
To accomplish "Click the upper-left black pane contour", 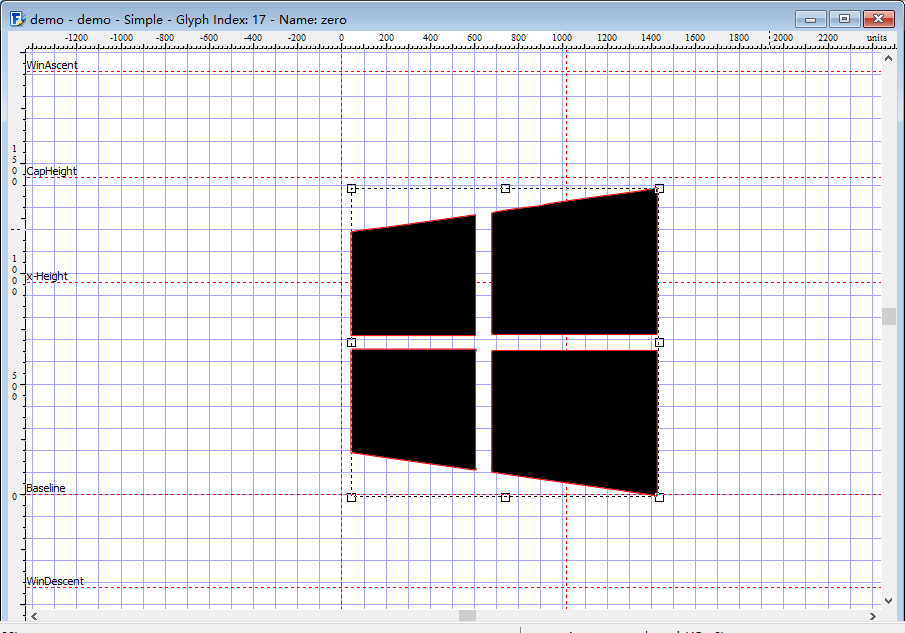I will click(413, 280).
